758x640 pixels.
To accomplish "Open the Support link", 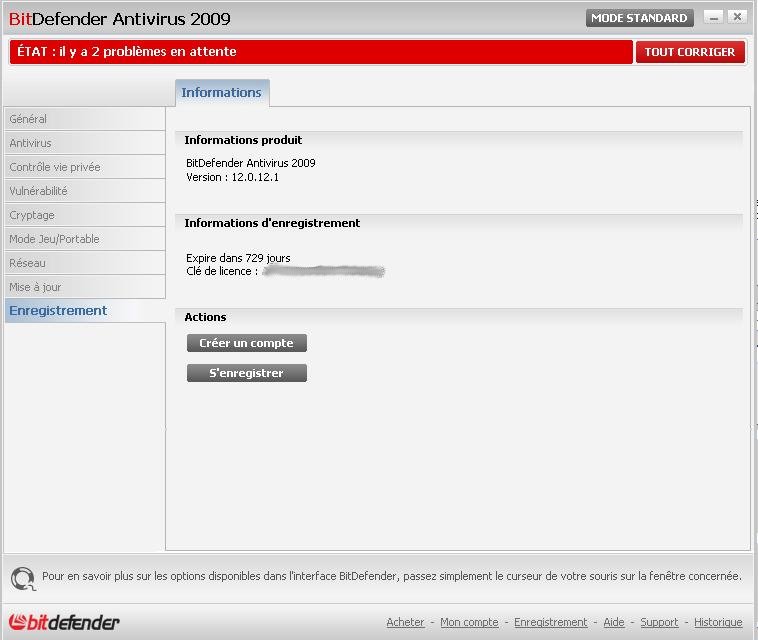I will click(659, 622).
